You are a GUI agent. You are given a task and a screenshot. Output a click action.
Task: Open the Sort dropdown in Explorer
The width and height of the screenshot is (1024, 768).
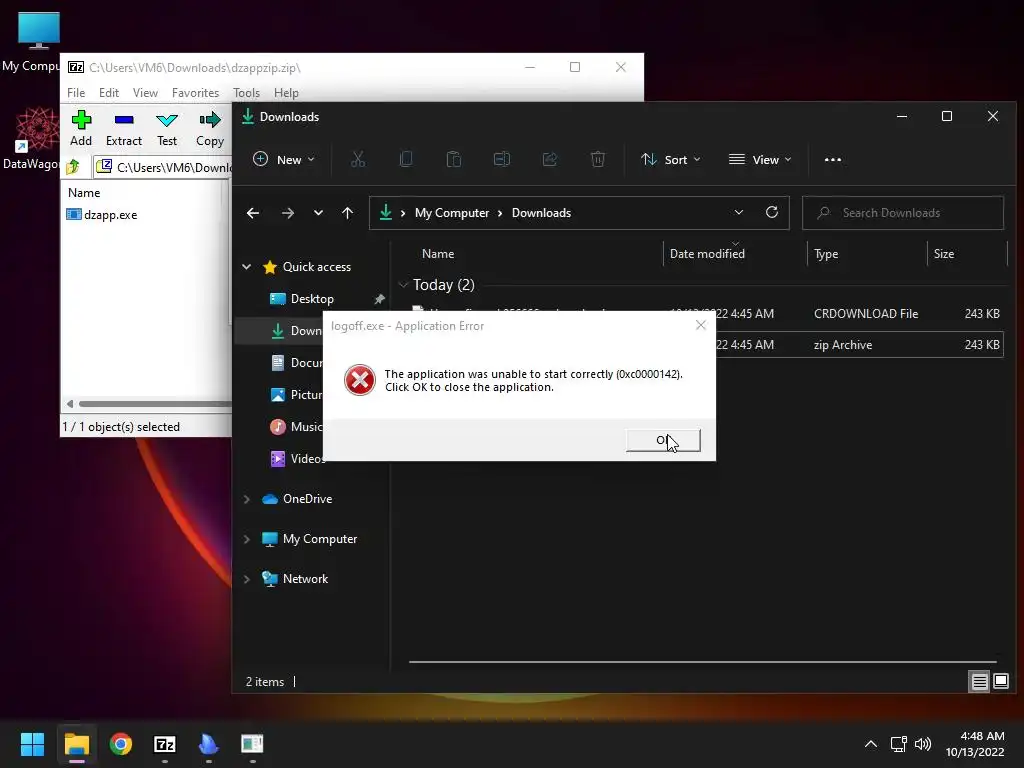point(671,159)
